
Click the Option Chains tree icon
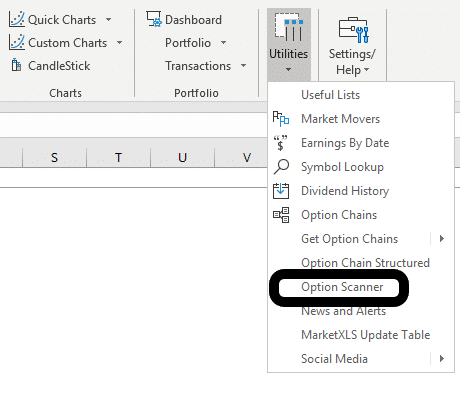(281, 215)
